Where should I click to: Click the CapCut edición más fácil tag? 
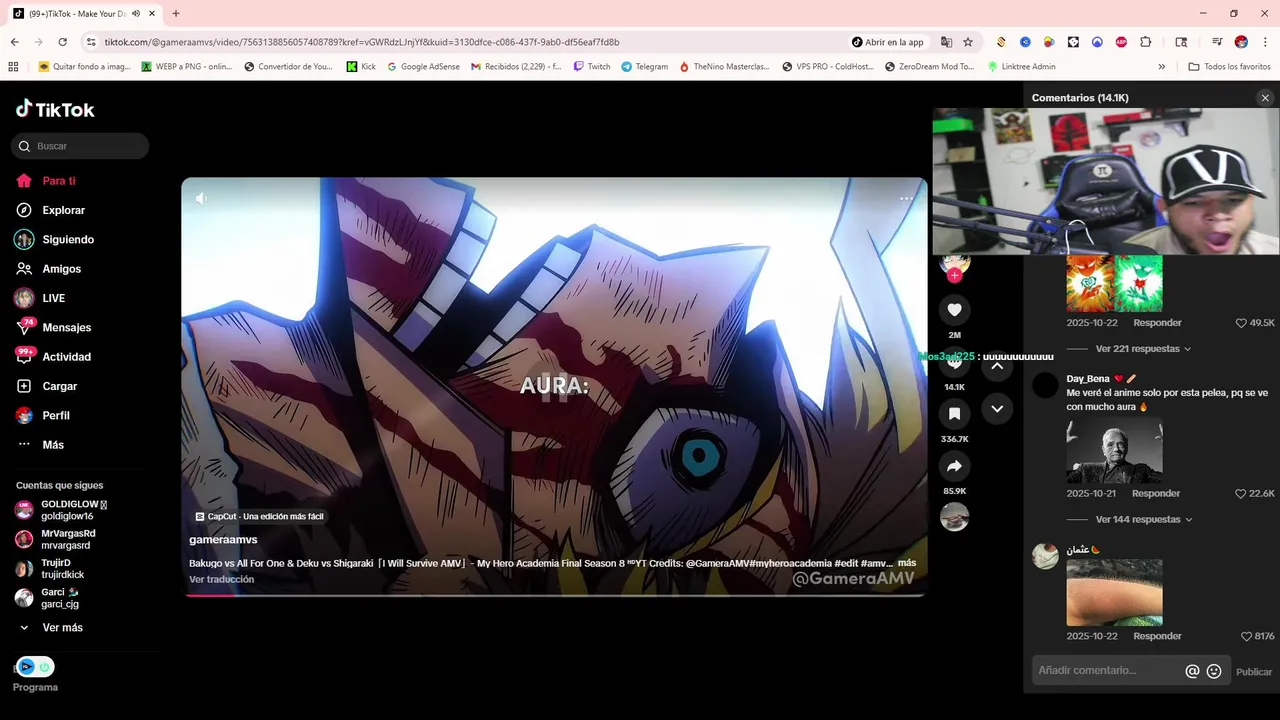(259, 516)
